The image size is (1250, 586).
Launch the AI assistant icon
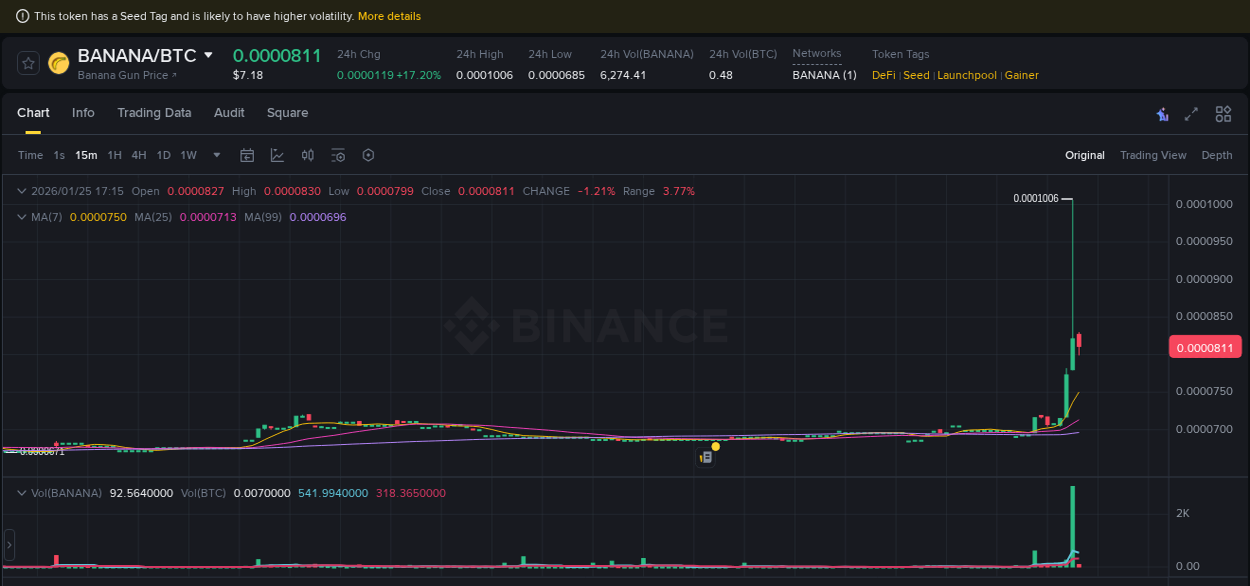1161,114
